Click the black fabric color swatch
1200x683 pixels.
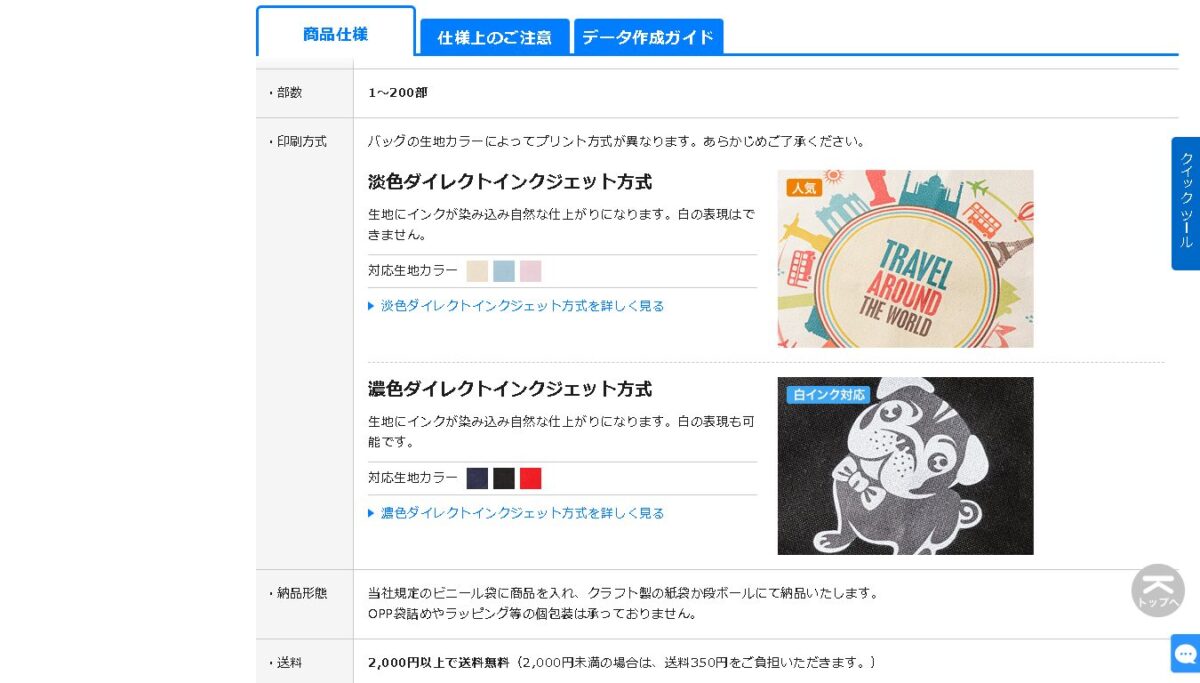504,478
